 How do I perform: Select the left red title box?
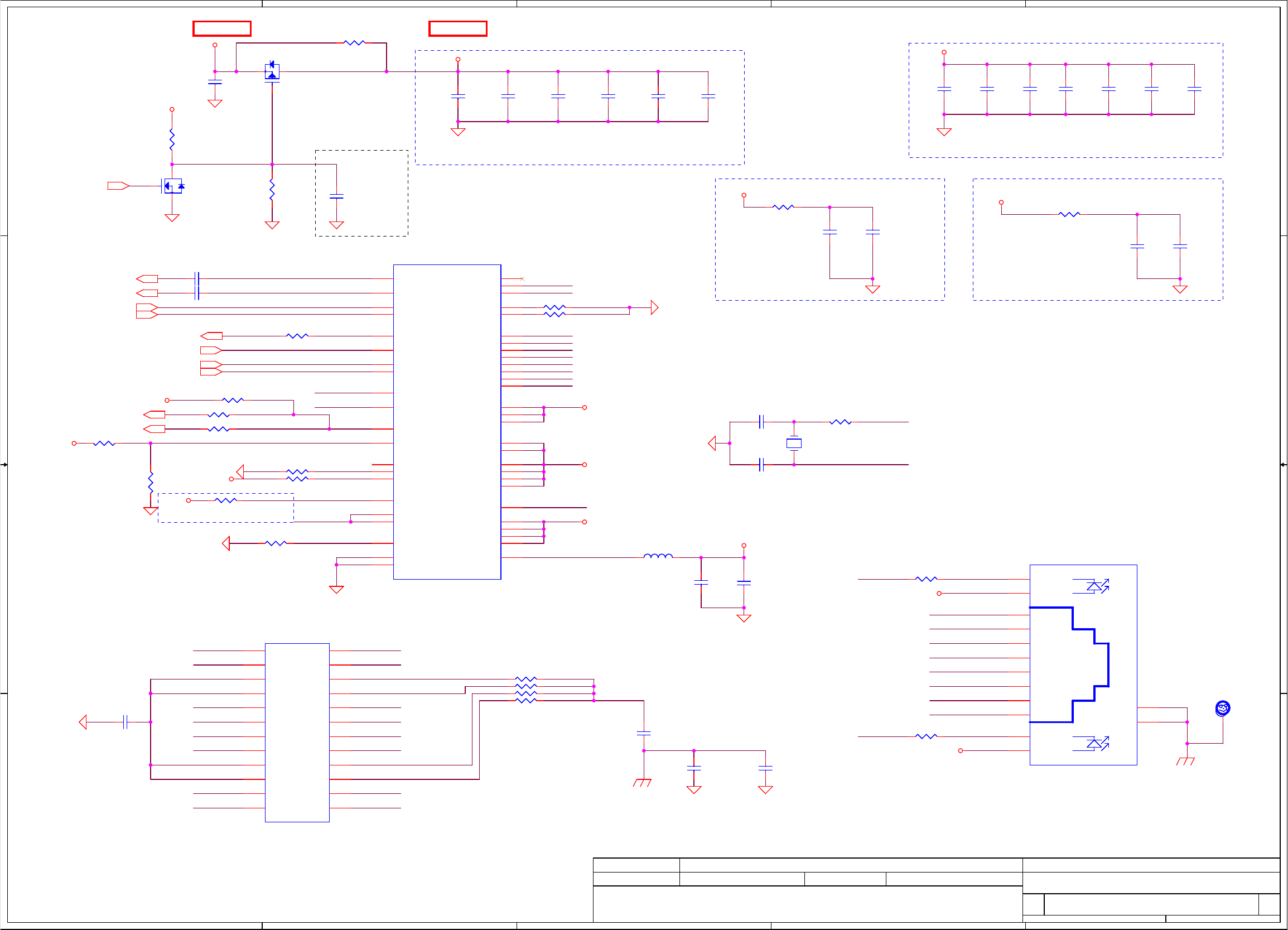pyautogui.click(x=222, y=28)
